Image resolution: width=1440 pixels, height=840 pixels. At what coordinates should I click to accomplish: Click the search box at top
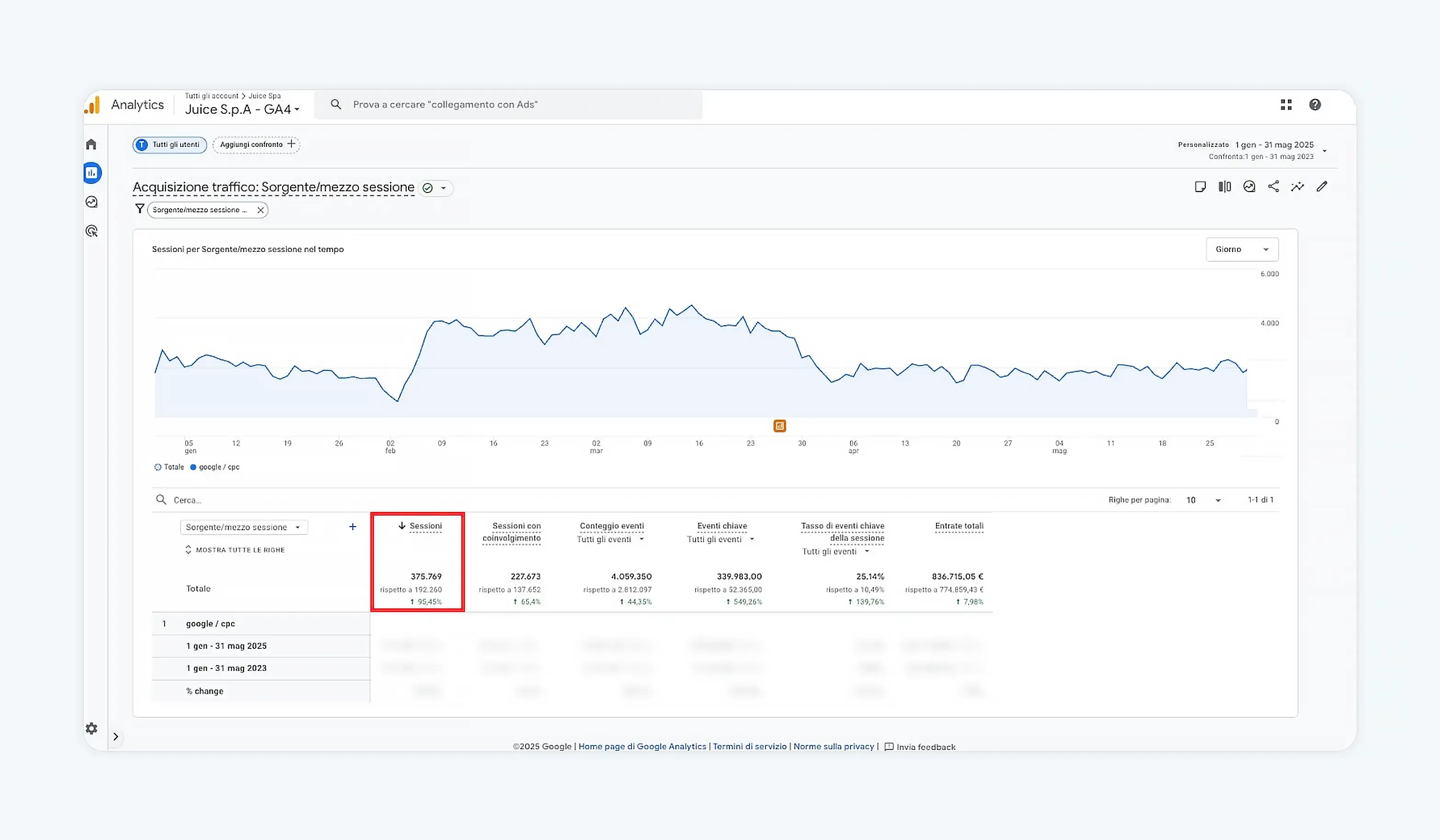click(x=508, y=105)
